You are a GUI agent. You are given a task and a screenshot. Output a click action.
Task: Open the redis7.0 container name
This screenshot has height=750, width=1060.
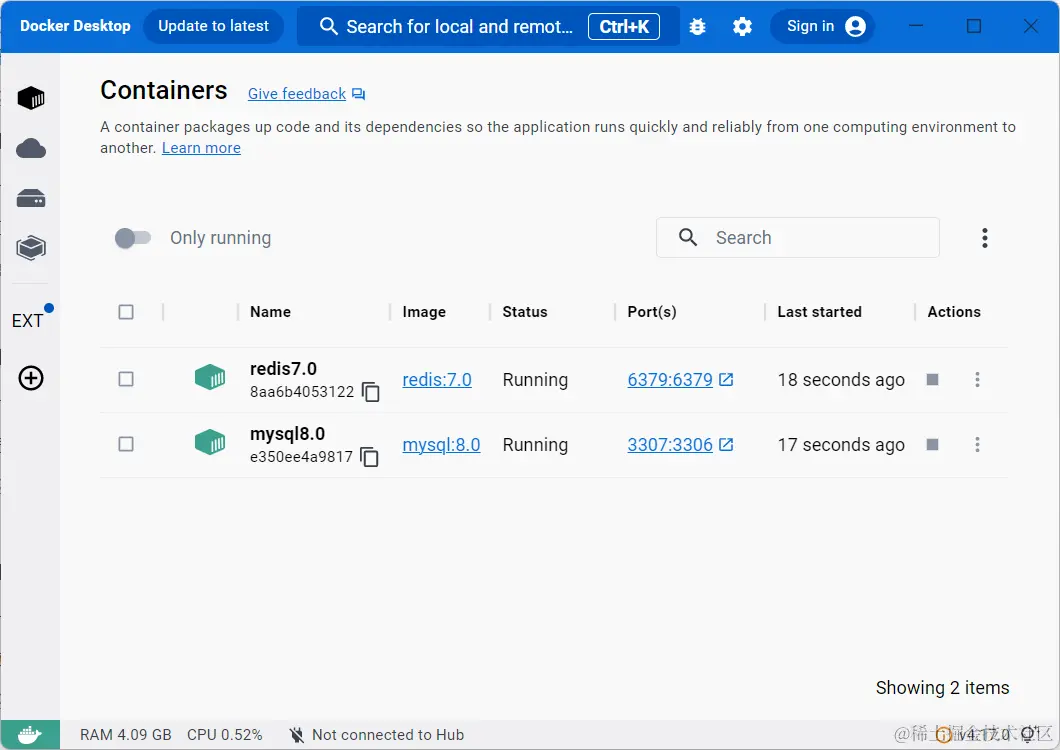283,369
